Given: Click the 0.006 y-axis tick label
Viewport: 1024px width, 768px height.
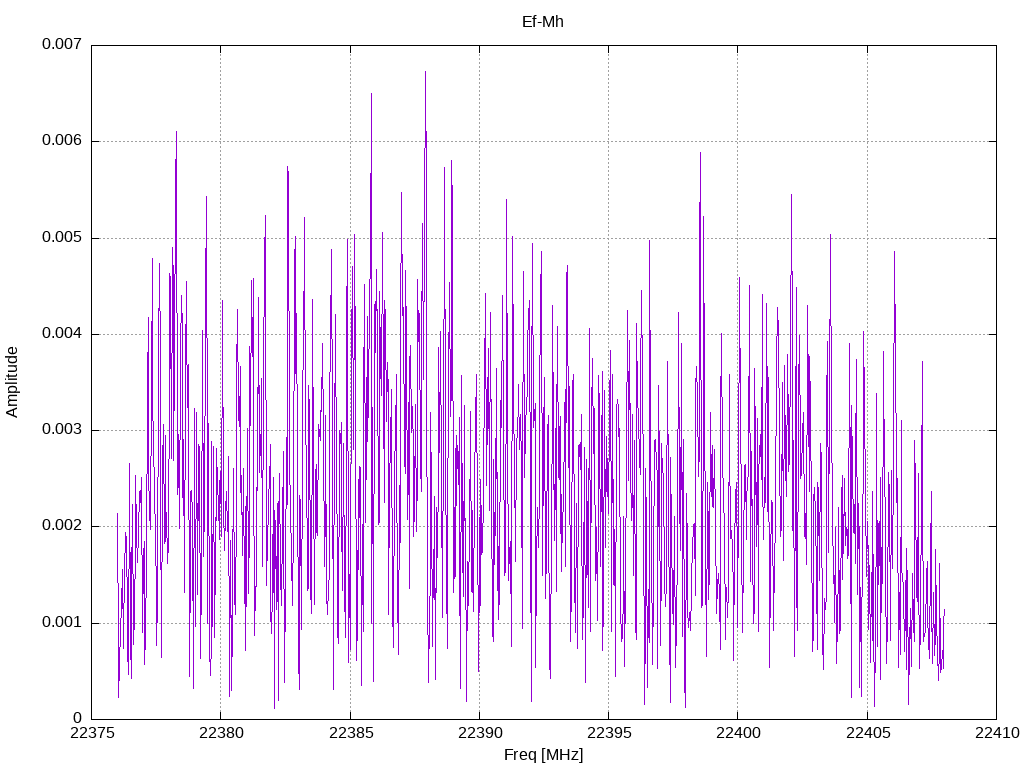Looking at the screenshot, I should click(x=62, y=140).
